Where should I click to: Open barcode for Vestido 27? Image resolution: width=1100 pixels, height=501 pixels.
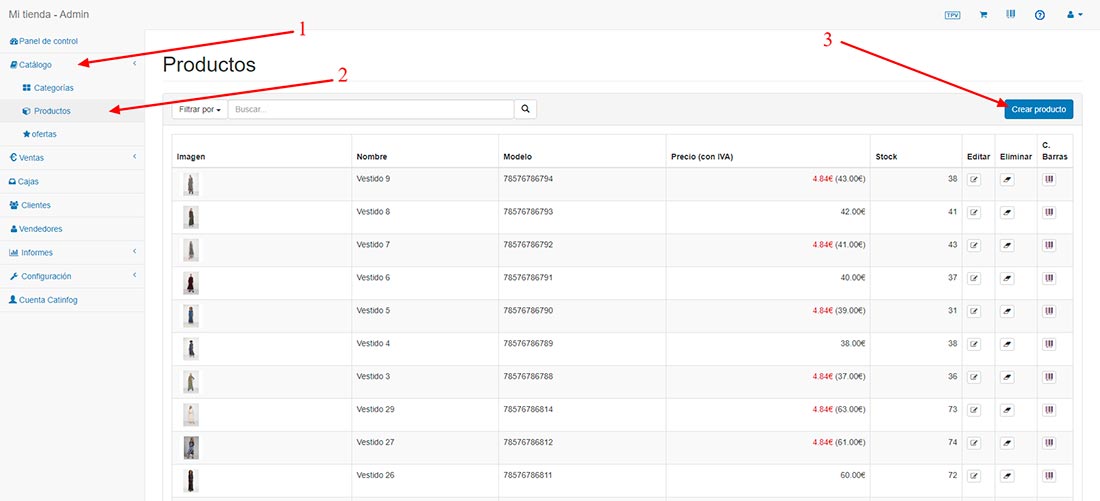pyautogui.click(x=1049, y=443)
